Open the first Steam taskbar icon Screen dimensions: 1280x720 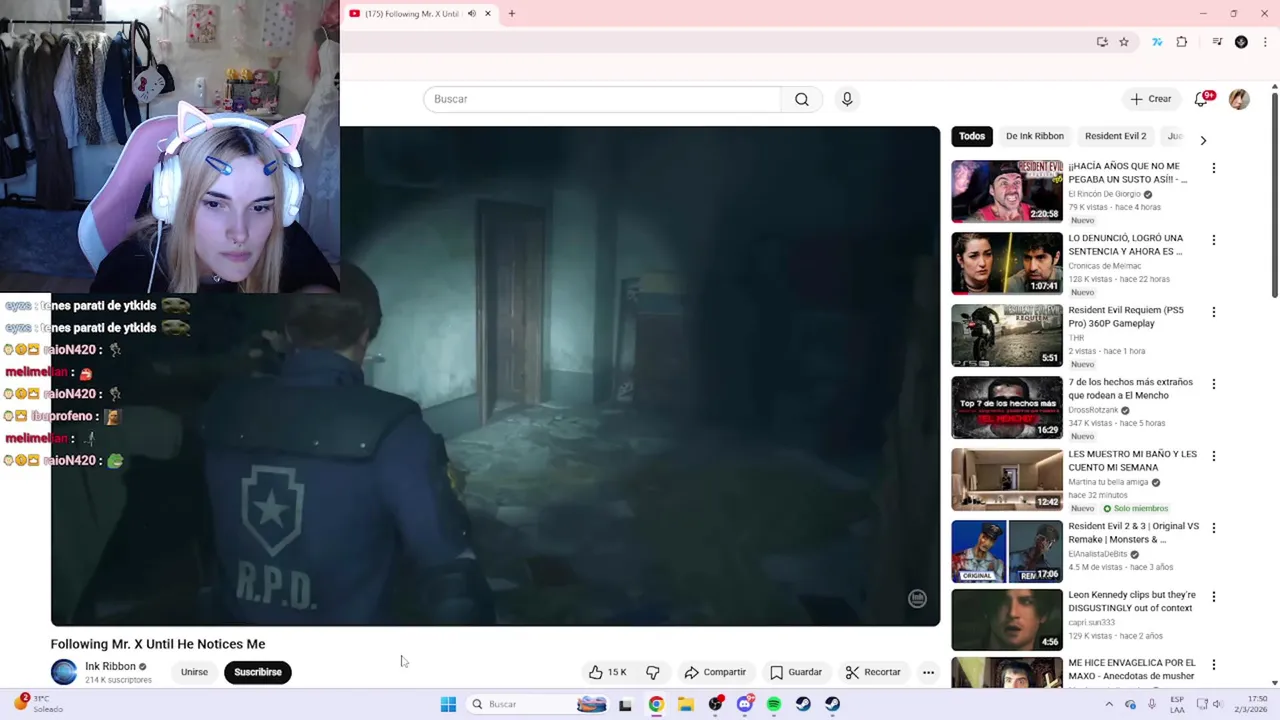pyautogui.click(x=803, y=704)
